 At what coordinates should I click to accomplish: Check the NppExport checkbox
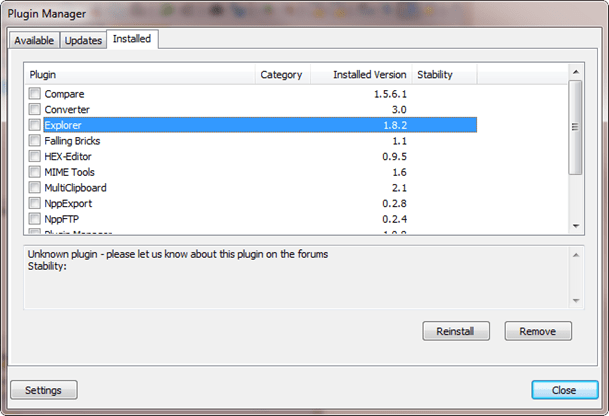(x=35, y=203)
